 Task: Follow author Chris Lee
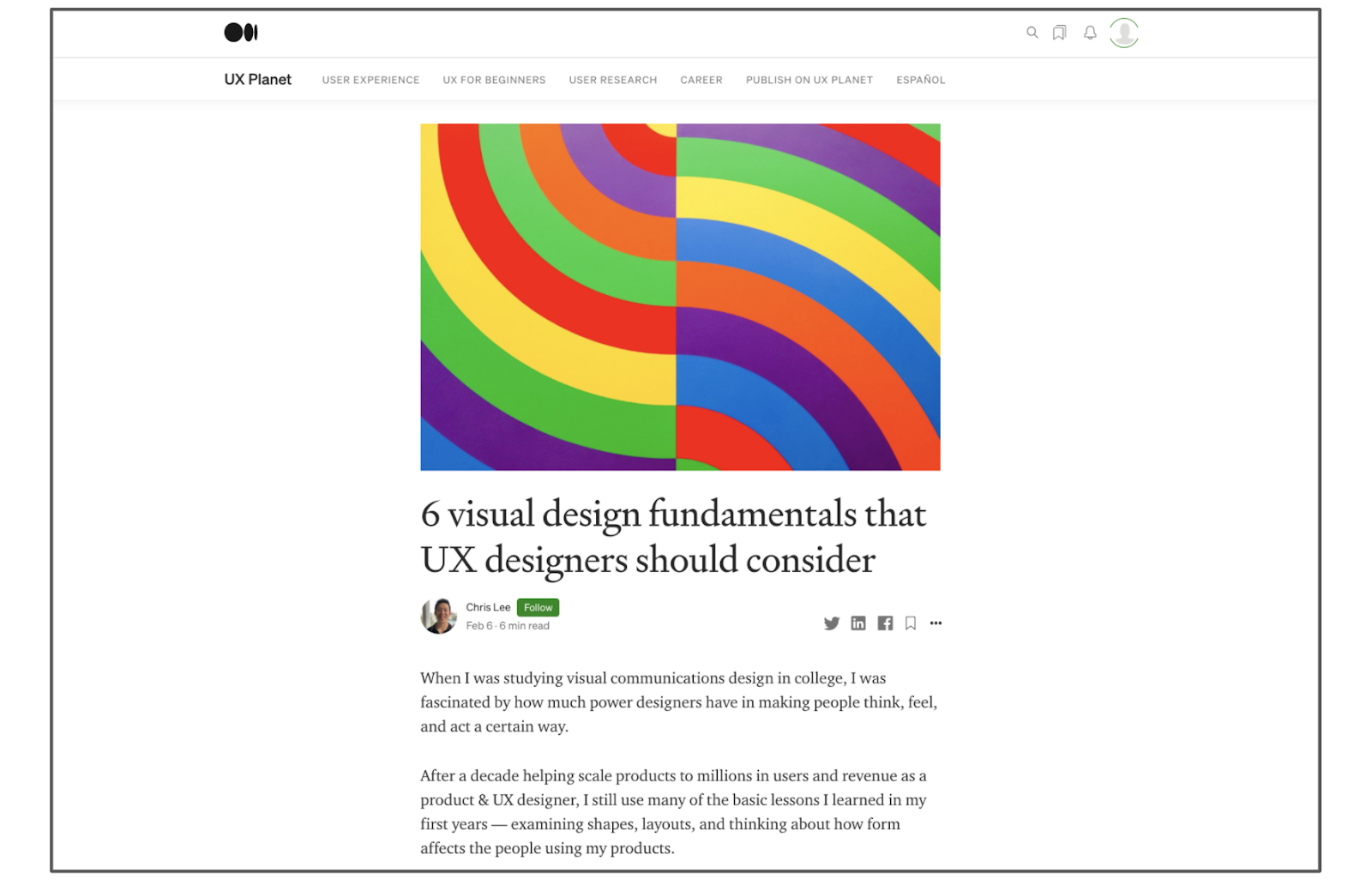tap(538, 607)
